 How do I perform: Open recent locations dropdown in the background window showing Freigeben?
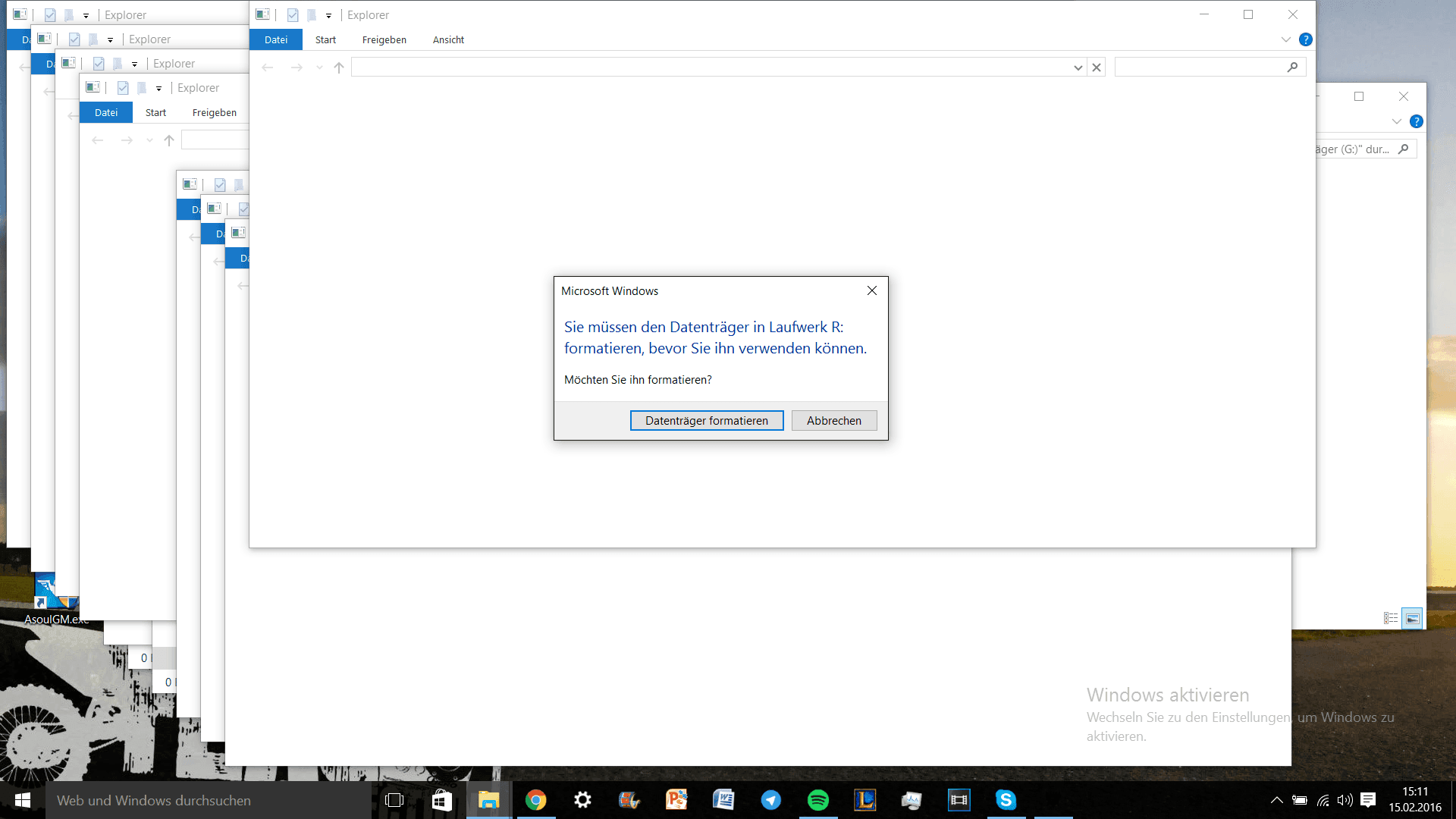tap(149, 141)
